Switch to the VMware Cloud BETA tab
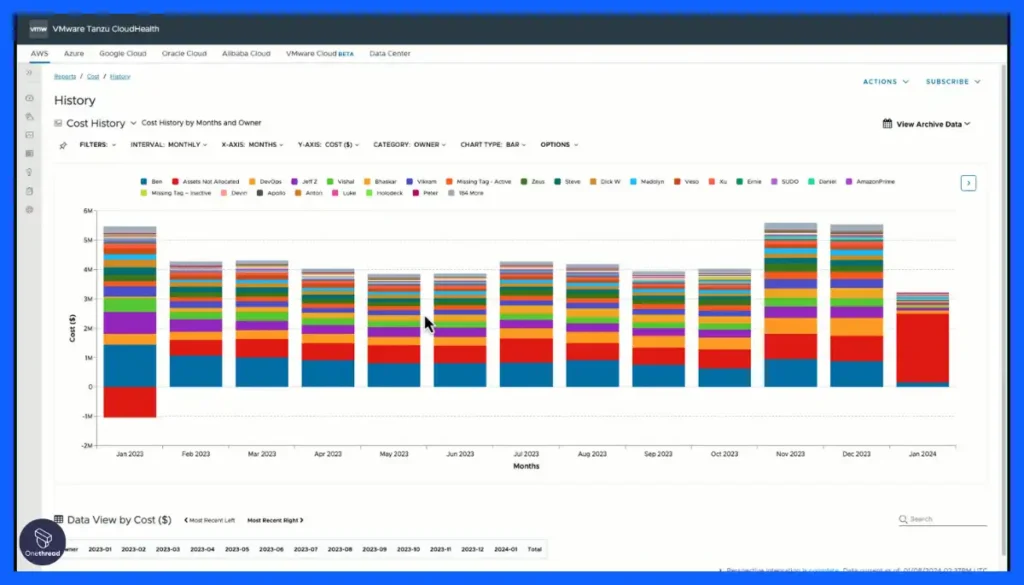The image size is (1024, 585). [320, 54]
